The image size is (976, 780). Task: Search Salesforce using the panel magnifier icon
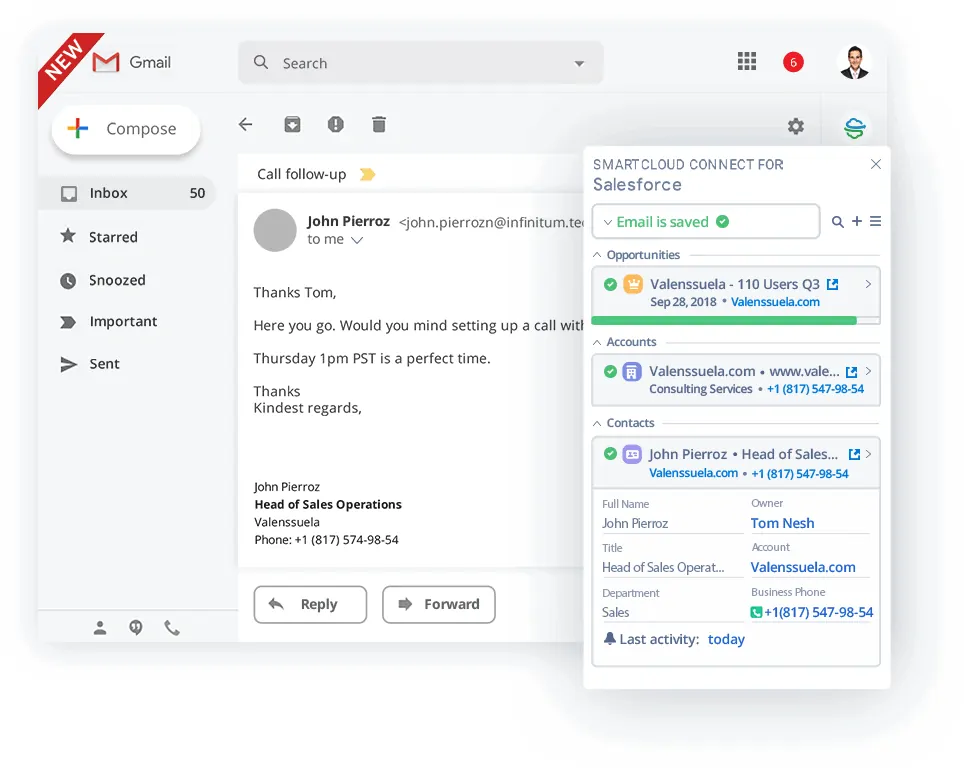click(x=838, y=222)
